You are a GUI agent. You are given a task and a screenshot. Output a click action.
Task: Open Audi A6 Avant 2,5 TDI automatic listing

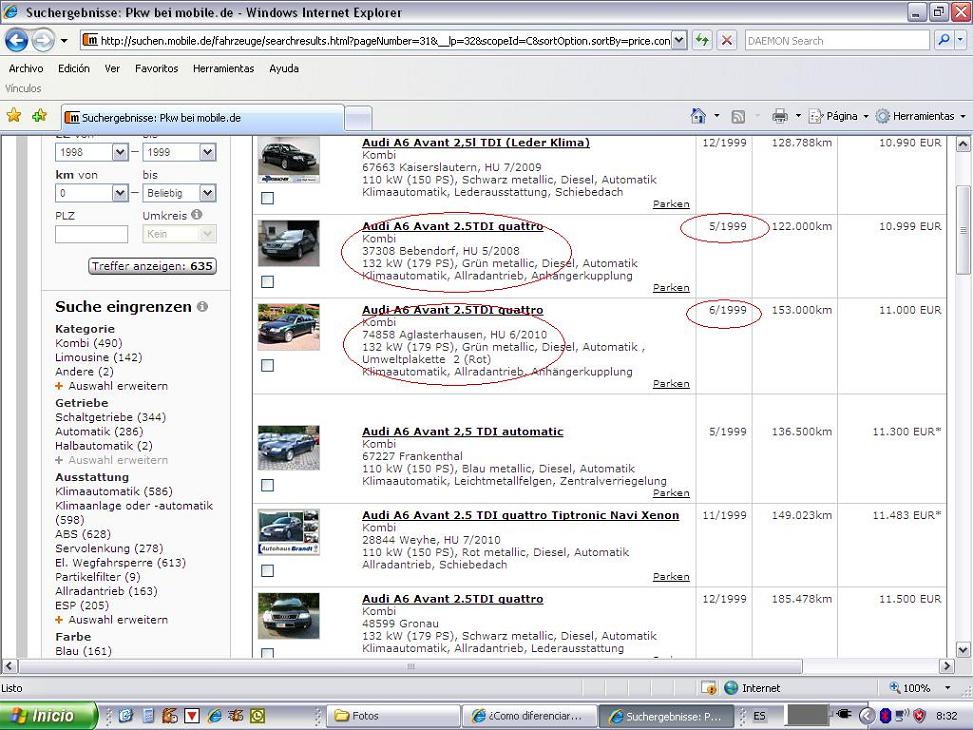[x=463, y=431]
